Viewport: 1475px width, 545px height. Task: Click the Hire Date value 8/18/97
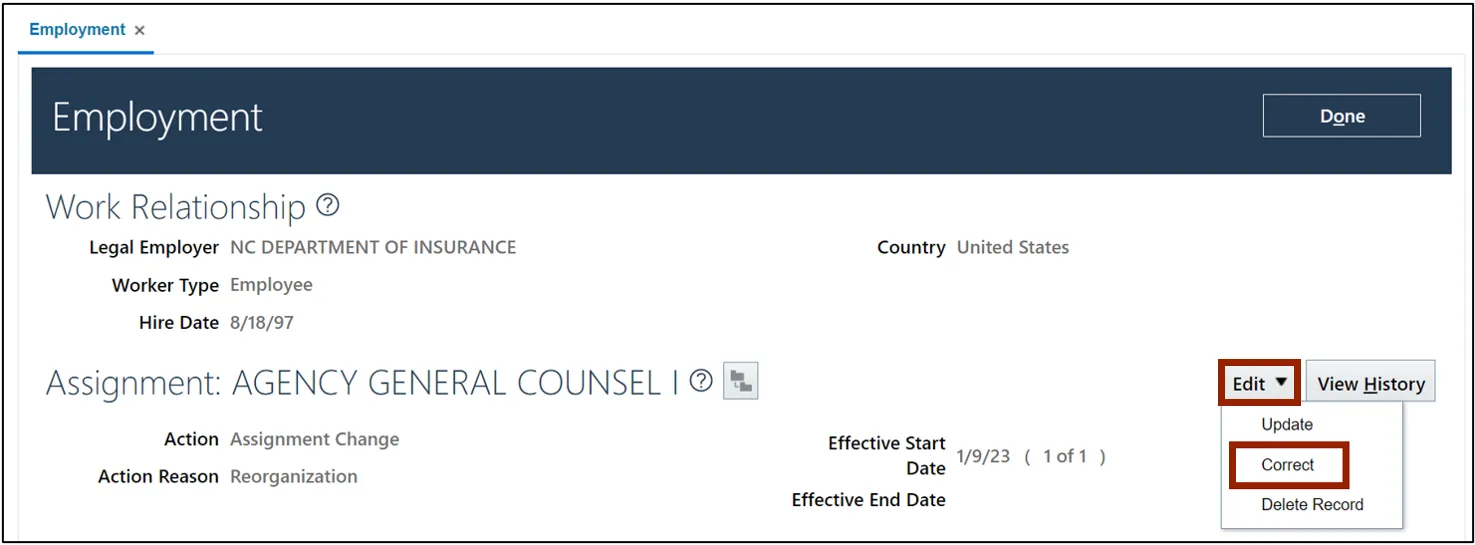pyautogui.click(x=262, y=323)
